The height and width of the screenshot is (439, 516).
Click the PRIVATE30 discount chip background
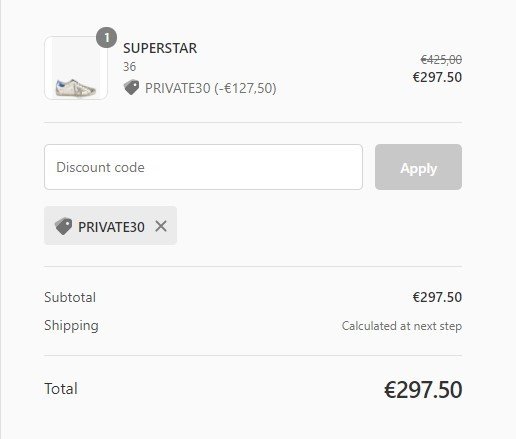pos(111,226)
